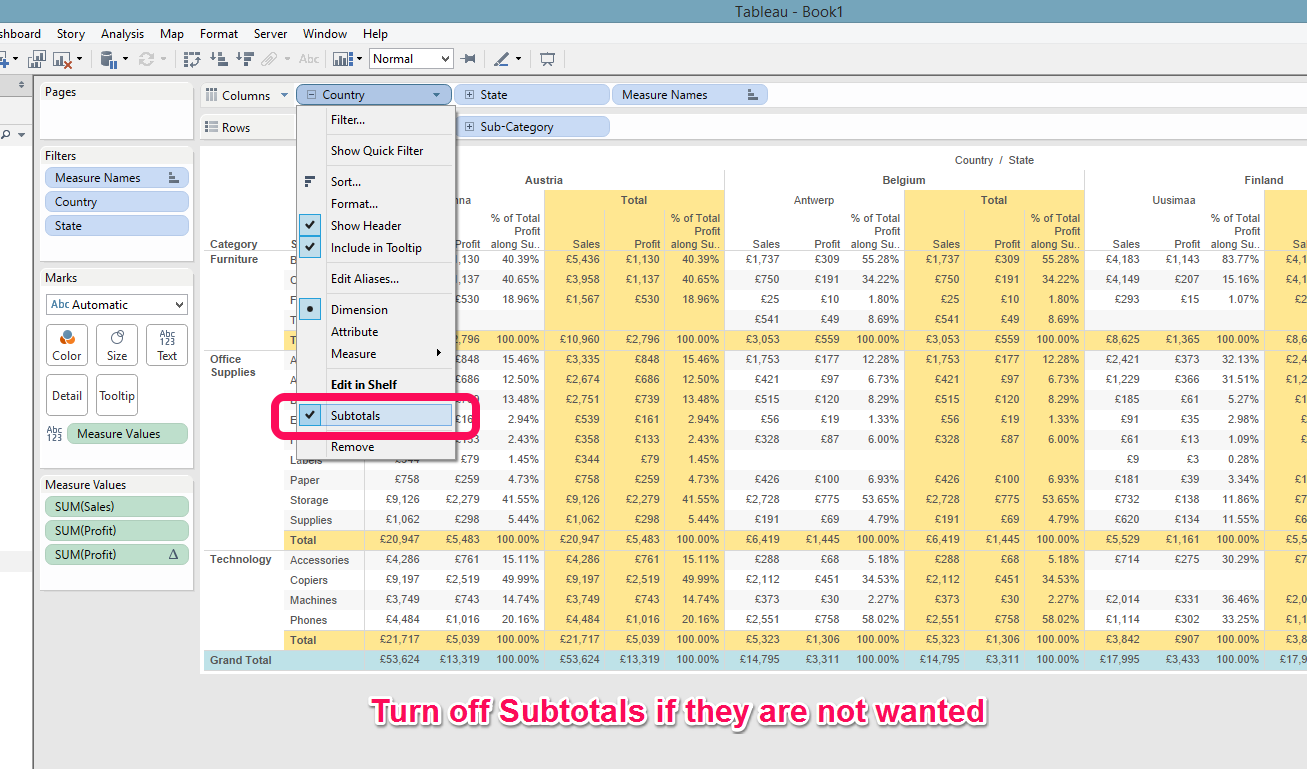Click the Belgium country header
This screenshot has width=1307, height=769.
pyautogui.click(x=904, y=181)
